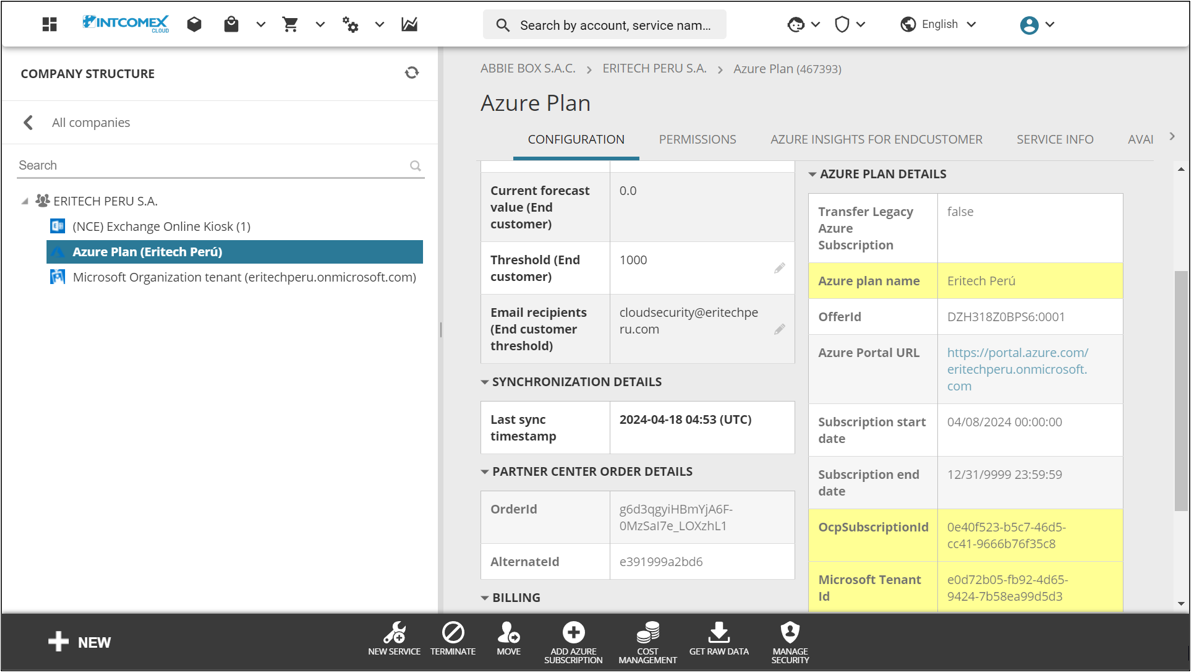Edit the Threshold (End customer) value
Image resolution: width=1191 pixels, height=672 pixels.
pyautogui.click(x=779, y=267)
